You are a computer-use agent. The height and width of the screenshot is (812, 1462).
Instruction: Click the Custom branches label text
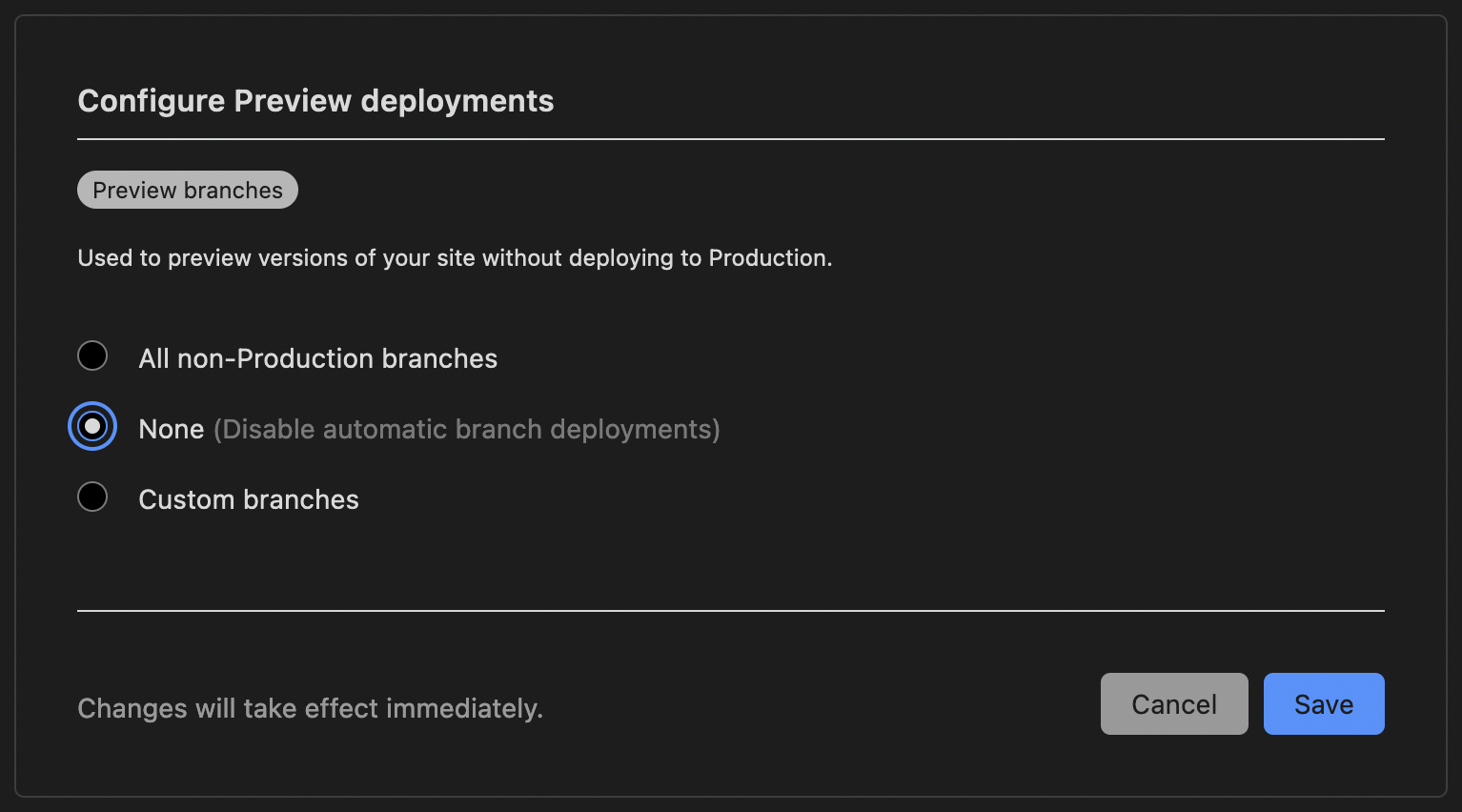pyautogui.click(x=249, y=498)
